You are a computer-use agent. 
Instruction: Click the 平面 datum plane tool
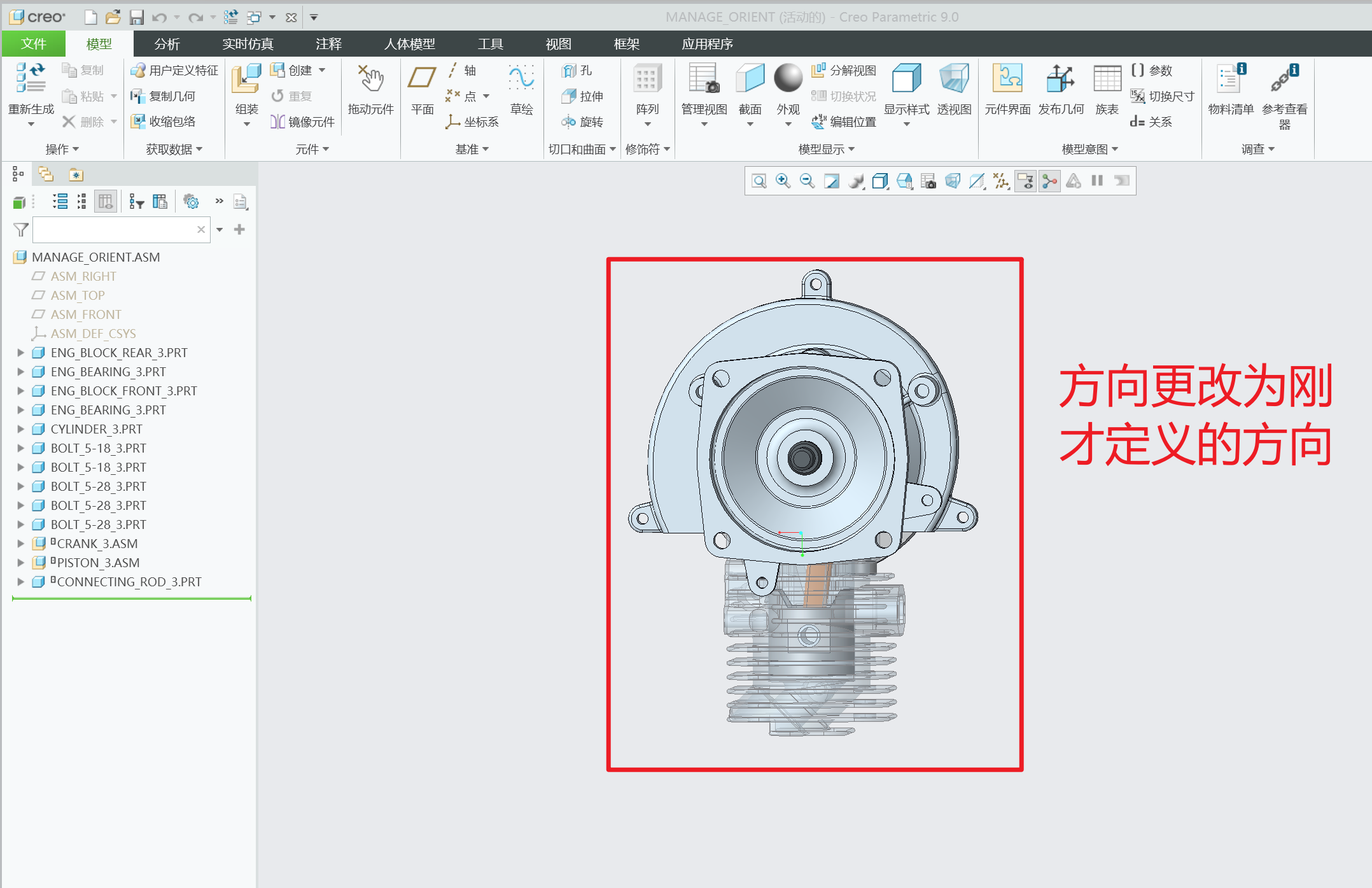[x=422, y=89]
